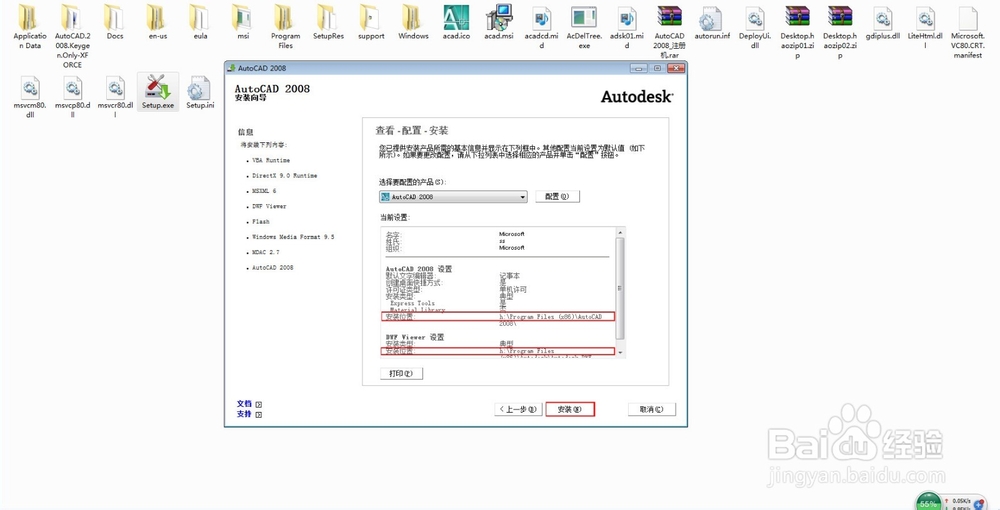Select the AutoCAD 2008 注册机 rar archive
The height and width of the screenshot is (510, 1000).
tap(670, 31)
